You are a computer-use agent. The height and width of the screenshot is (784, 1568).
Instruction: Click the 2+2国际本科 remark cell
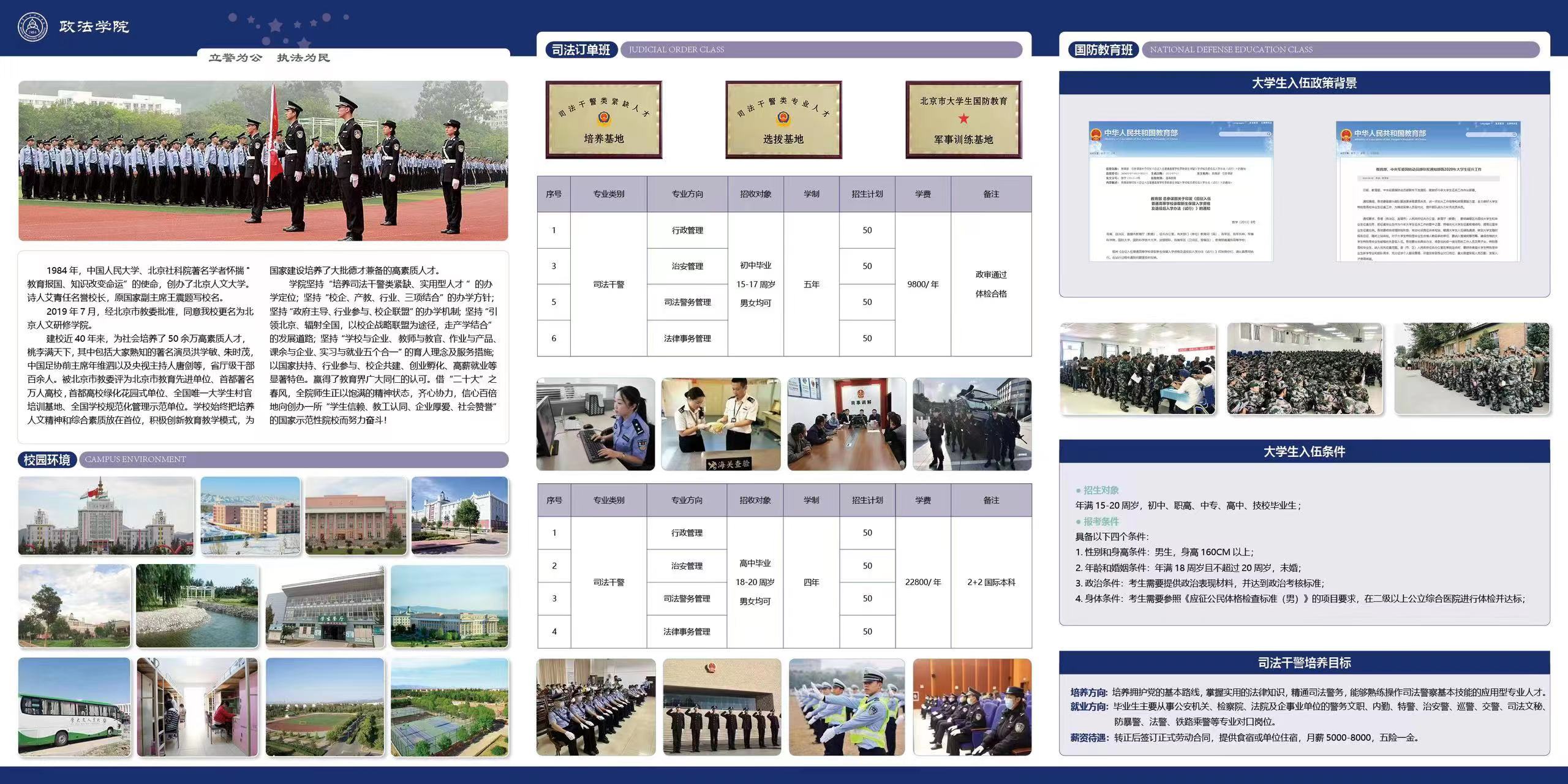click(x=991, y=582)
